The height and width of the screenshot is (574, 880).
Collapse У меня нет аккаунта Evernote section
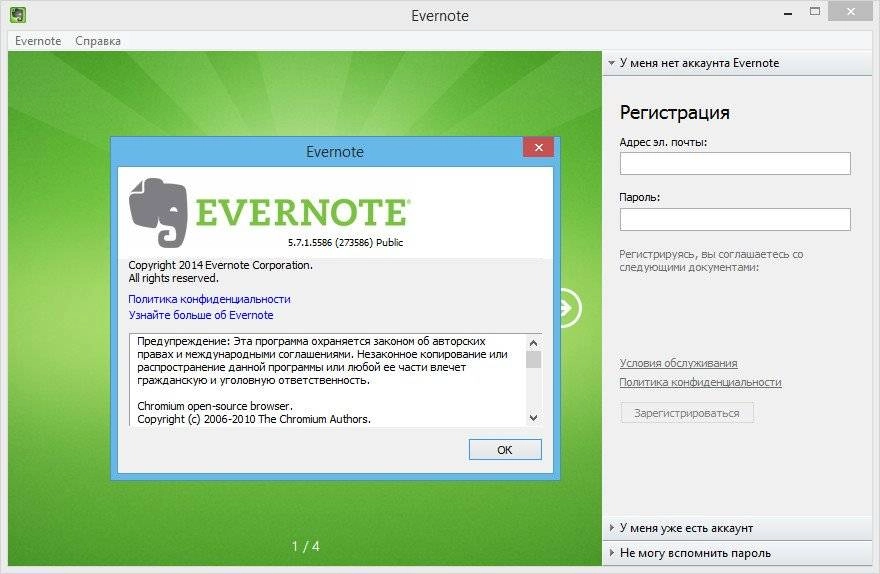click(737, 63)
